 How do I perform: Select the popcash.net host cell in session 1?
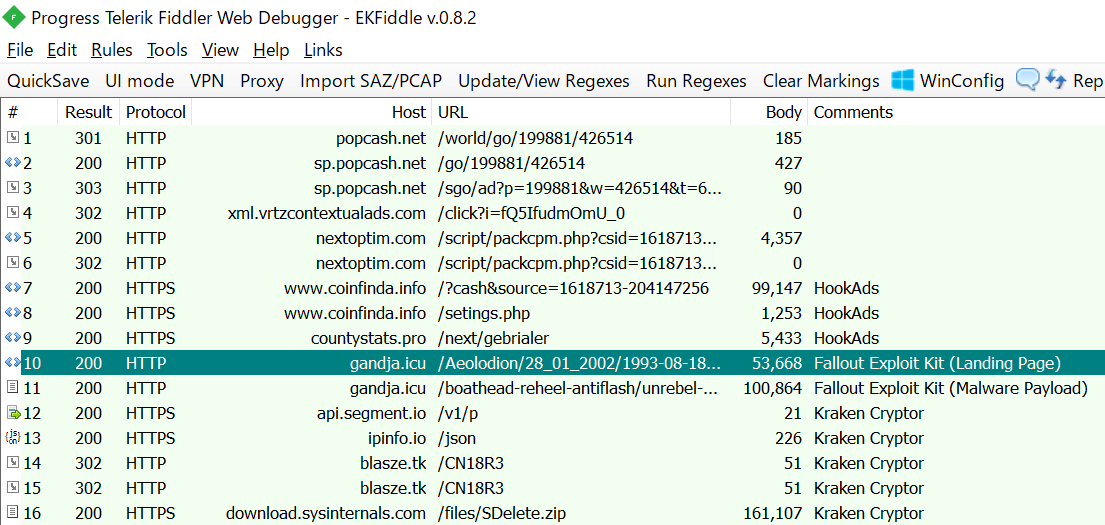tap(381, 138)
